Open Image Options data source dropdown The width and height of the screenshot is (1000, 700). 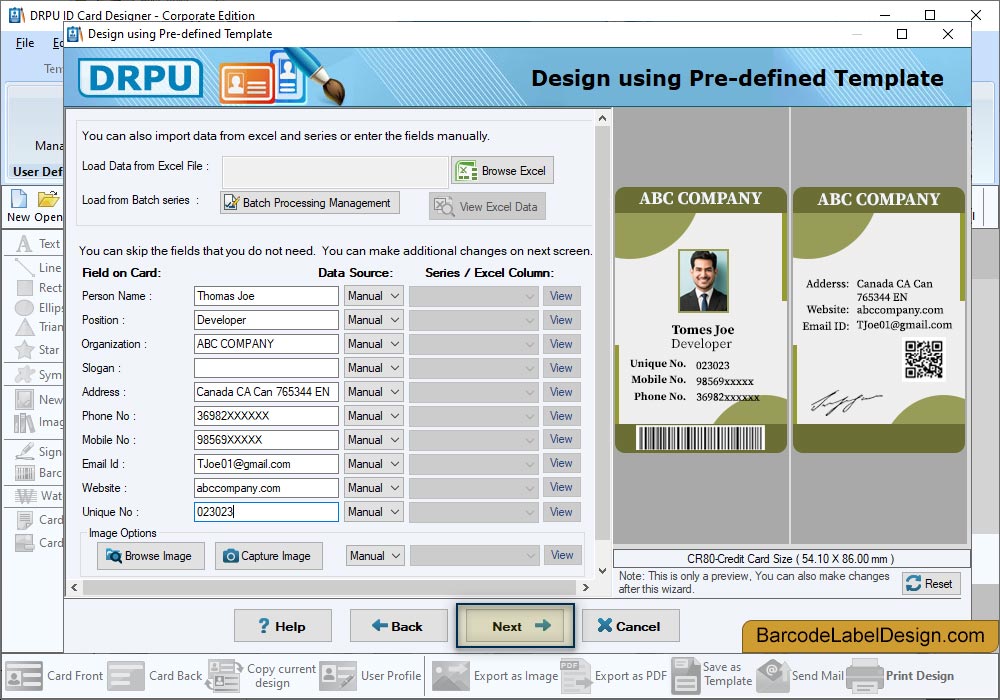pyautogui.click(x=375, y=556)
